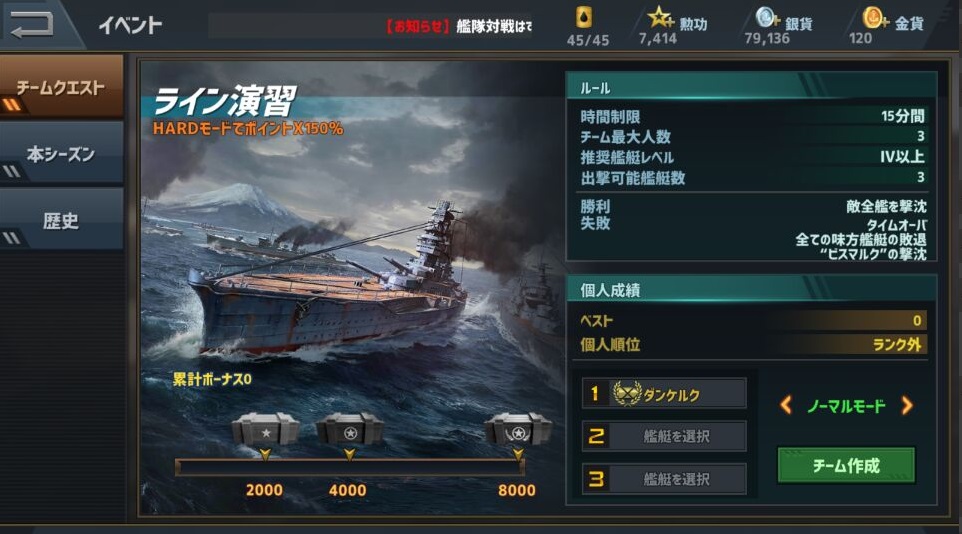Select ship for slot 2 艦艇を選択
The height and width of the screenshot is (534, 962).
pyautogui.click(x=664, y=436)
